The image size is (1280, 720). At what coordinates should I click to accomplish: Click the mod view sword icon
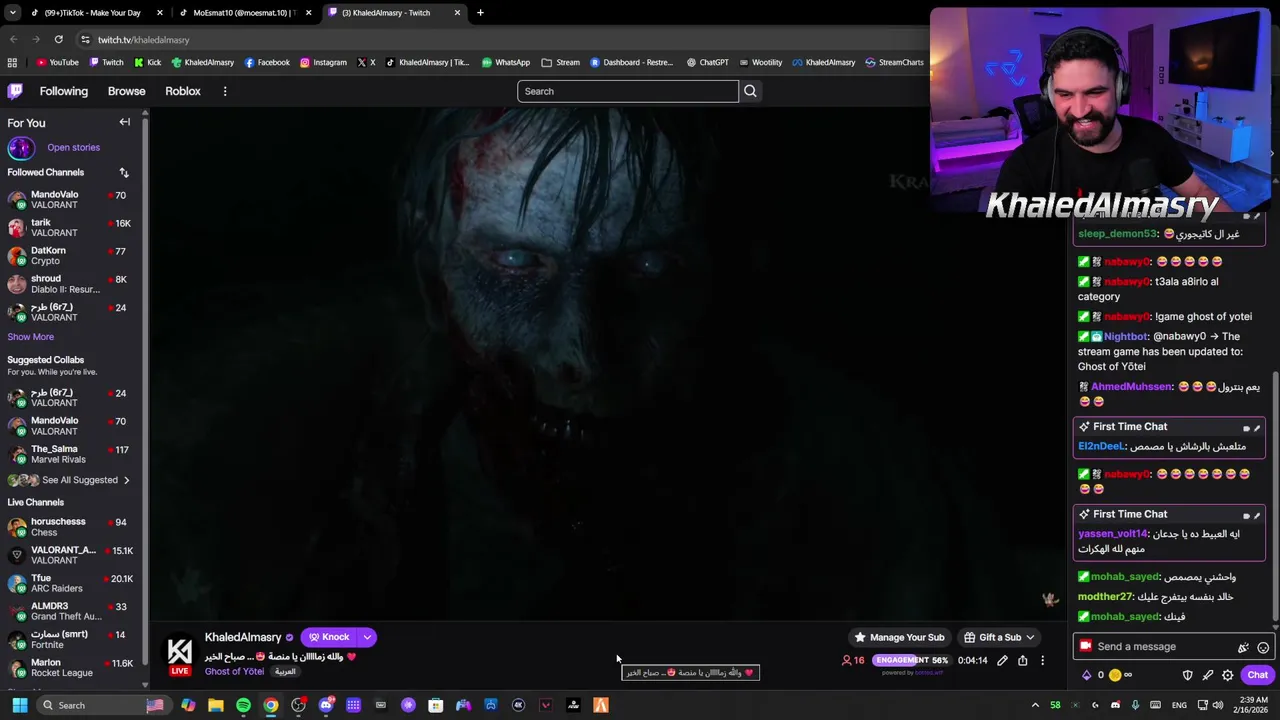pos(1208,675)
